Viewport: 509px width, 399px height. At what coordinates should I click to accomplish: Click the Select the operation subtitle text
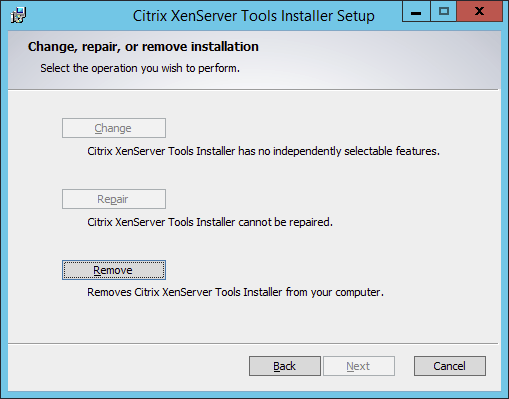click(140, 68)
